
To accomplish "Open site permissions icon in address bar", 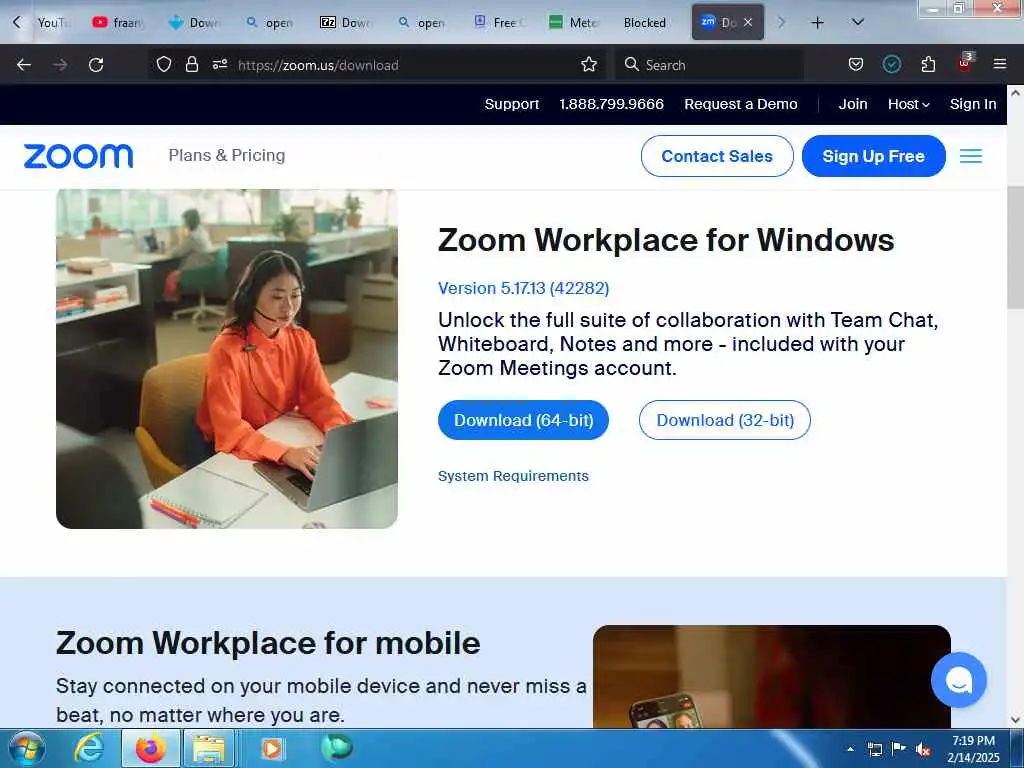I will (x=219, y=65).
